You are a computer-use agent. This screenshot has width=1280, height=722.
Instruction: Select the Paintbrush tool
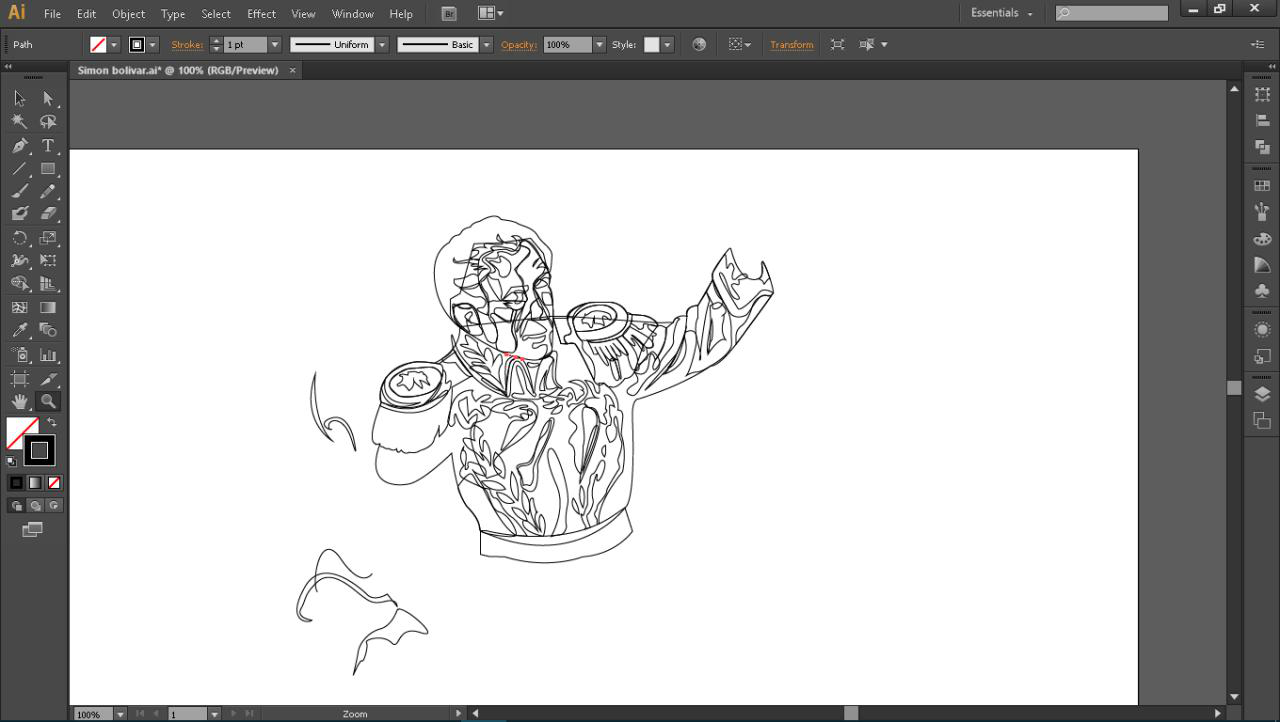pos(19,192)
